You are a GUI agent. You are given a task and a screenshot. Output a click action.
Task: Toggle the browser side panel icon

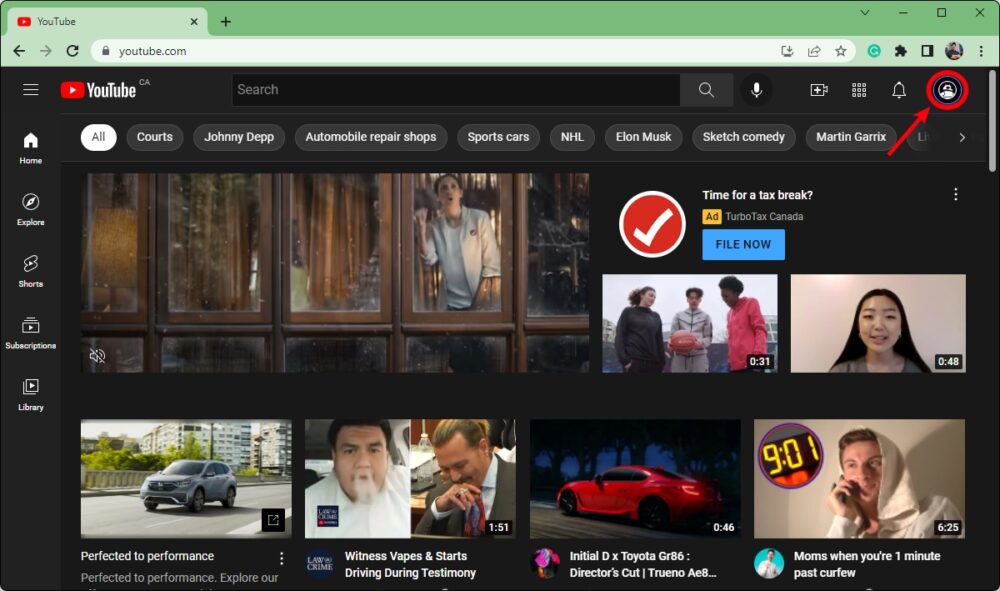pos(927,51)
